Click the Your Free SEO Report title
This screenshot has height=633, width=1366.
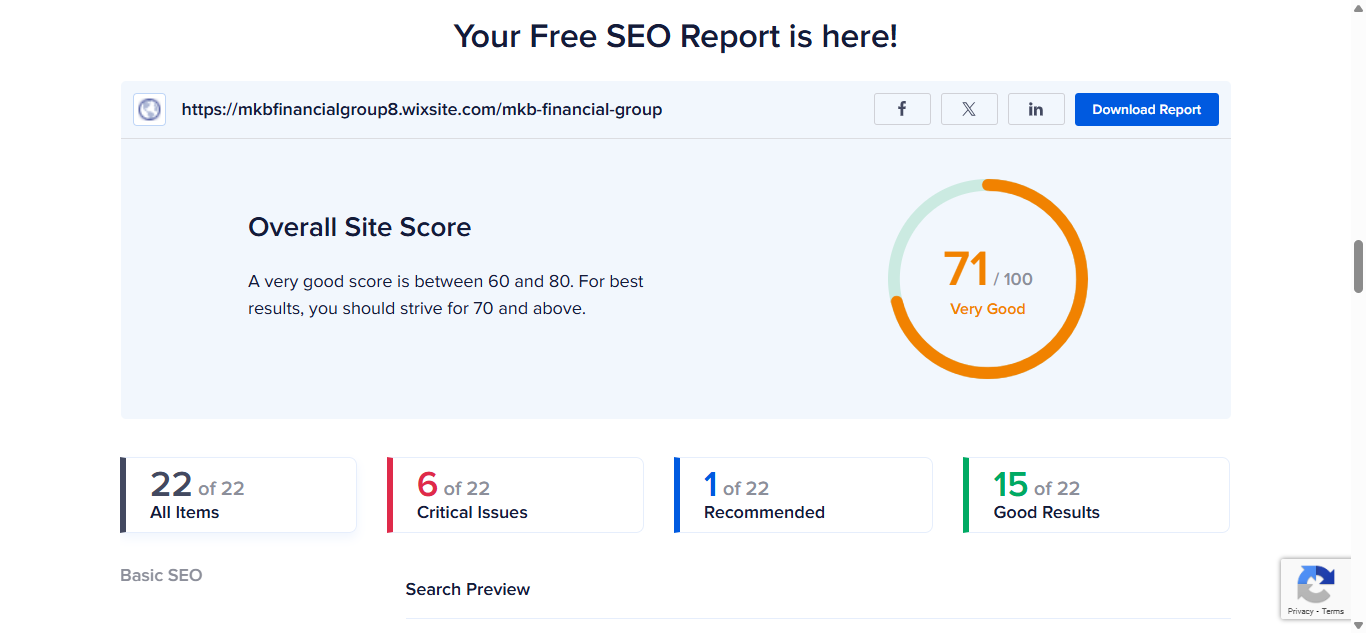[676, 36]
